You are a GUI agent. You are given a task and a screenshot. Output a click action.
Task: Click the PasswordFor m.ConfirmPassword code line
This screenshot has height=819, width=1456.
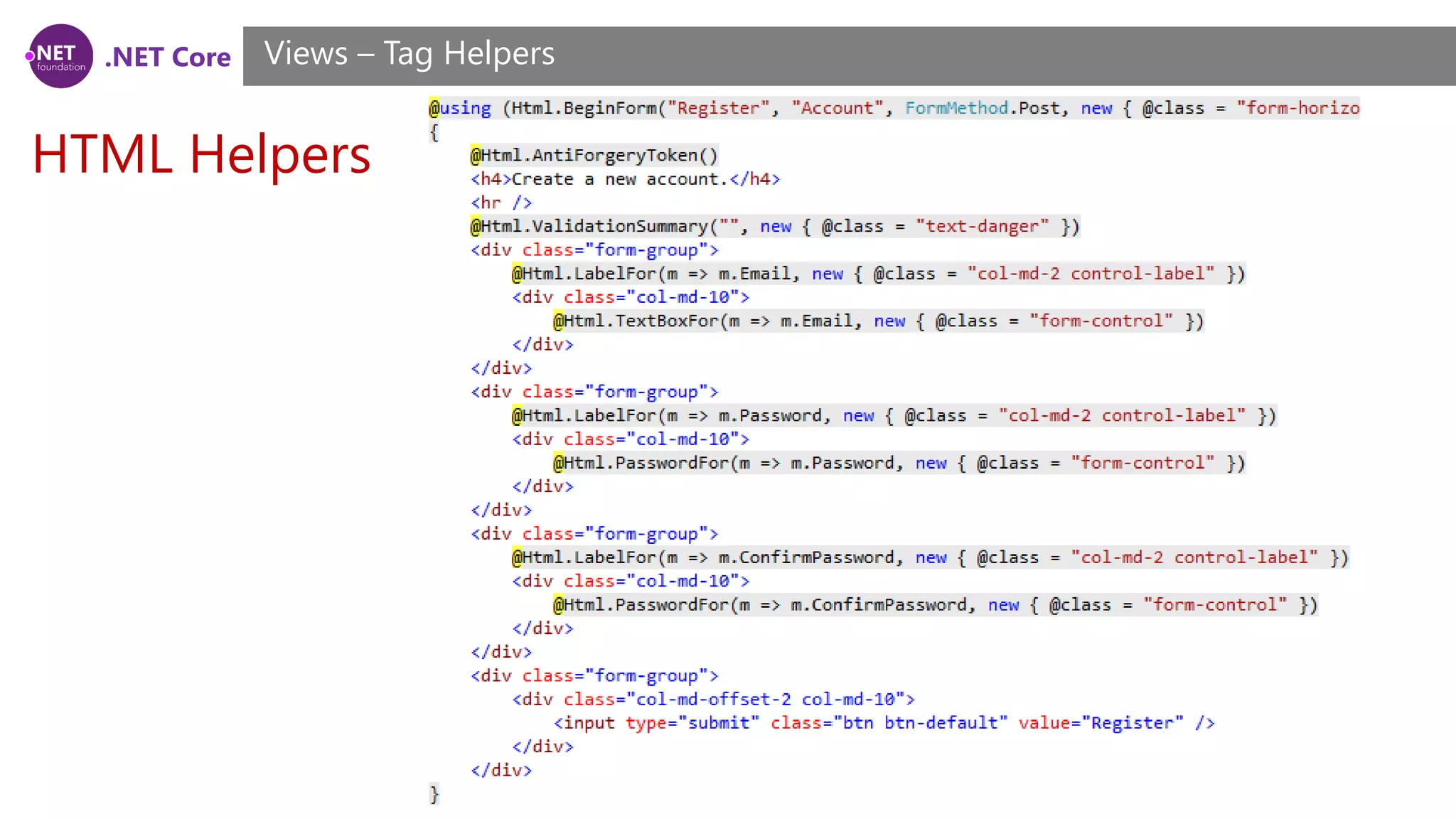(x=935, y=605)
